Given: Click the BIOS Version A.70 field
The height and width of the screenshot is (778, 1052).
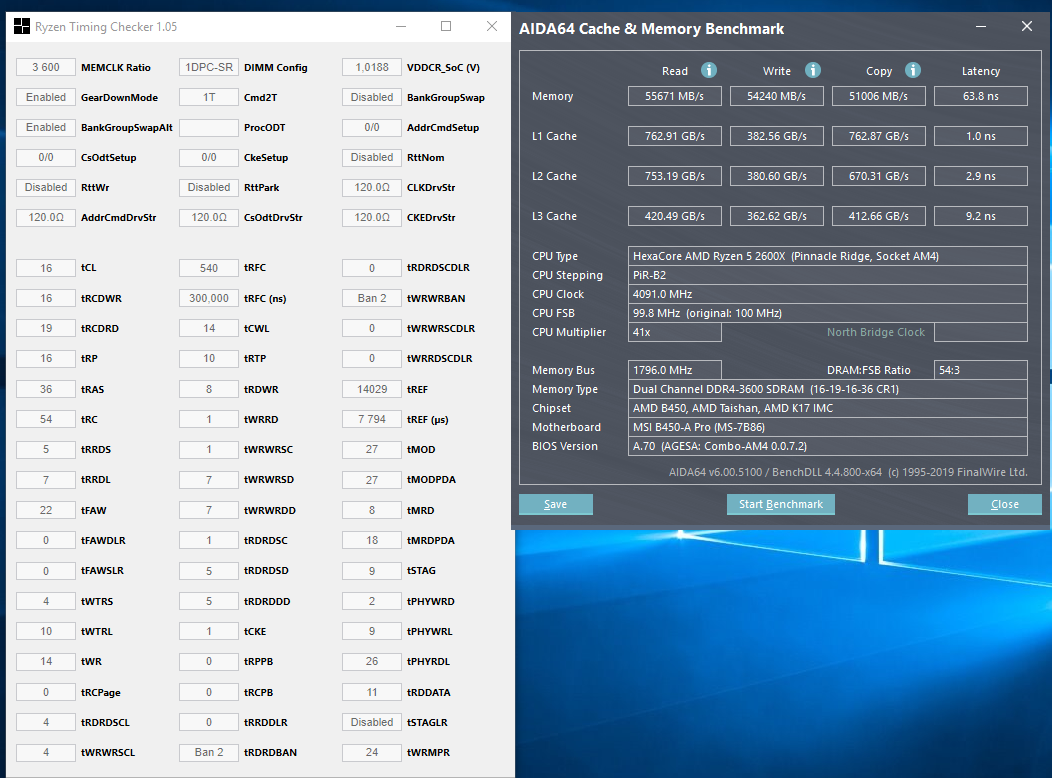Looking at the screenshot, I should pyautogui.click(x=827, y=446).
